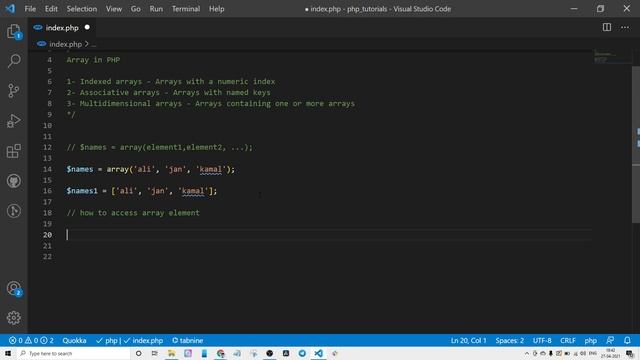Click the taskbar clock

click(x=611, y=353)
